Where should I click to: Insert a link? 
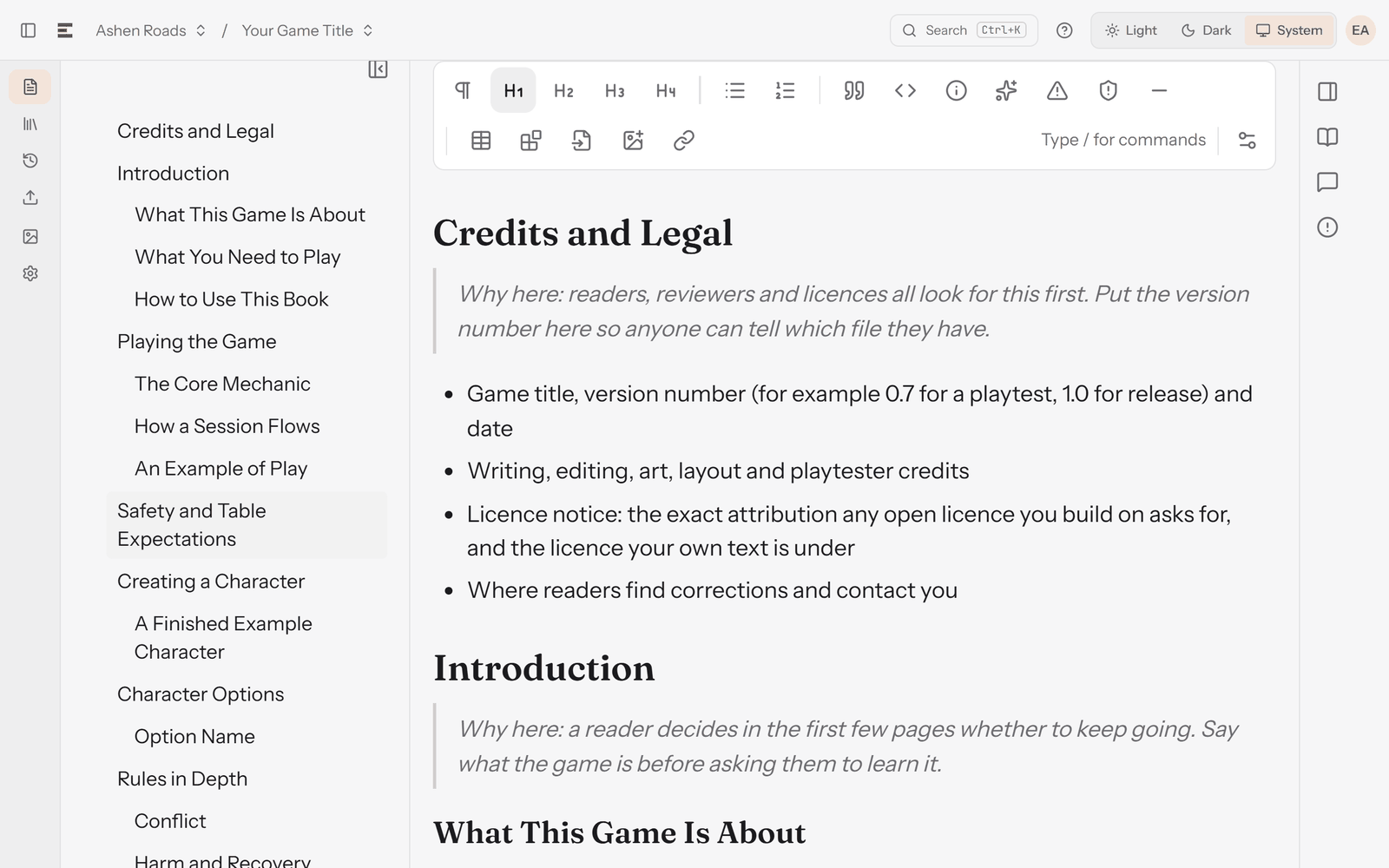point(684,141)
